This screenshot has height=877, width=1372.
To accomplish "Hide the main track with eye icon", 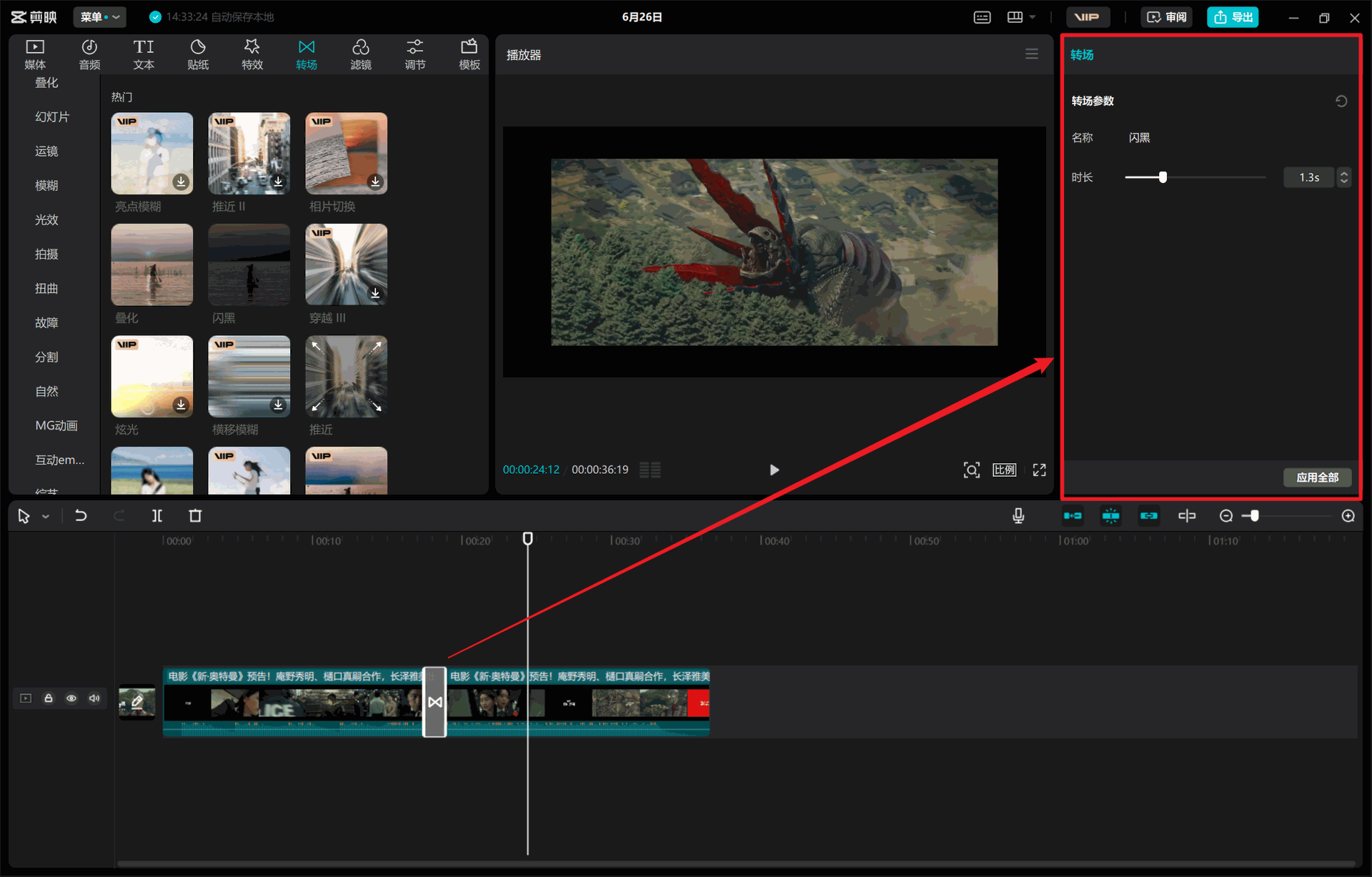I will click(71, 698).
